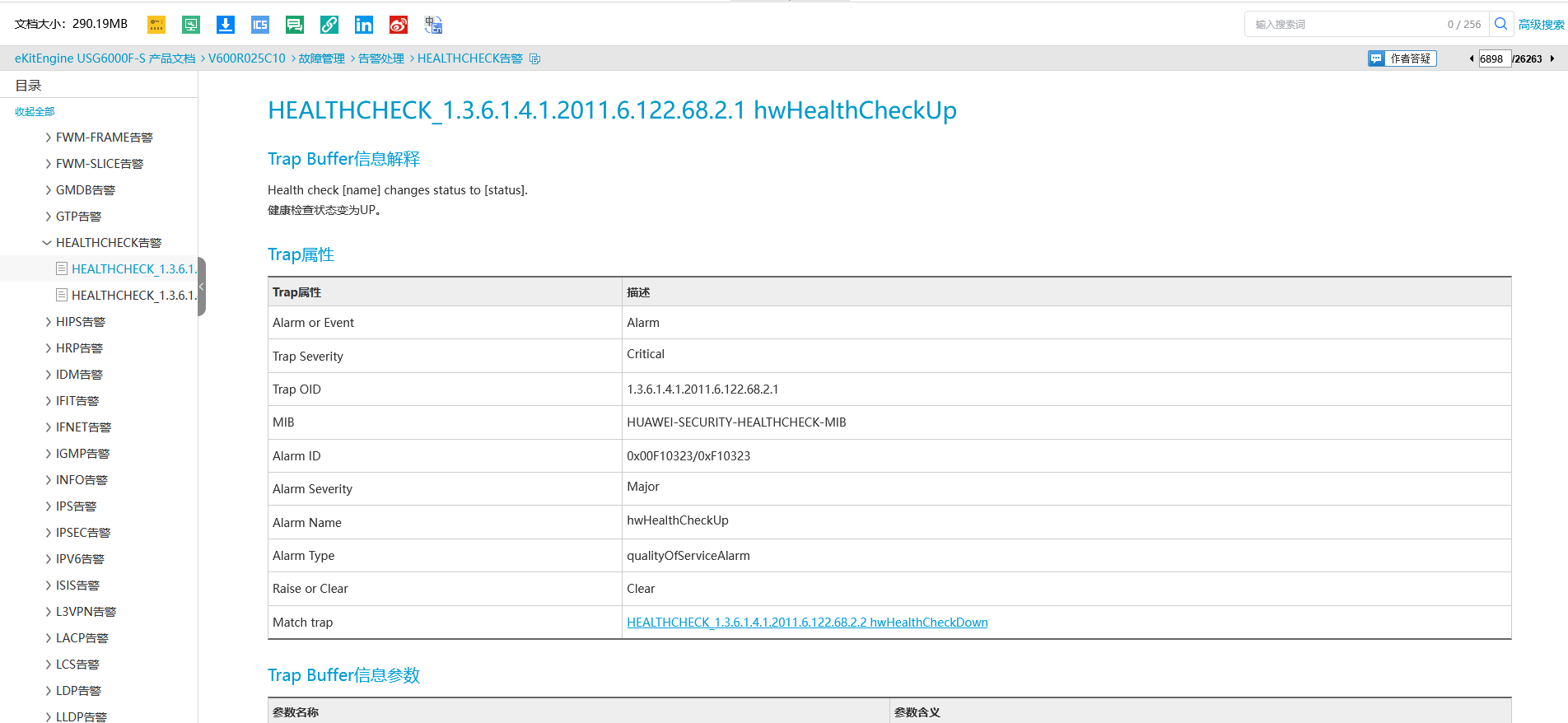Open LDP告警 in the tree
The width and height of the screenshot is (1568, 723).
79,691
